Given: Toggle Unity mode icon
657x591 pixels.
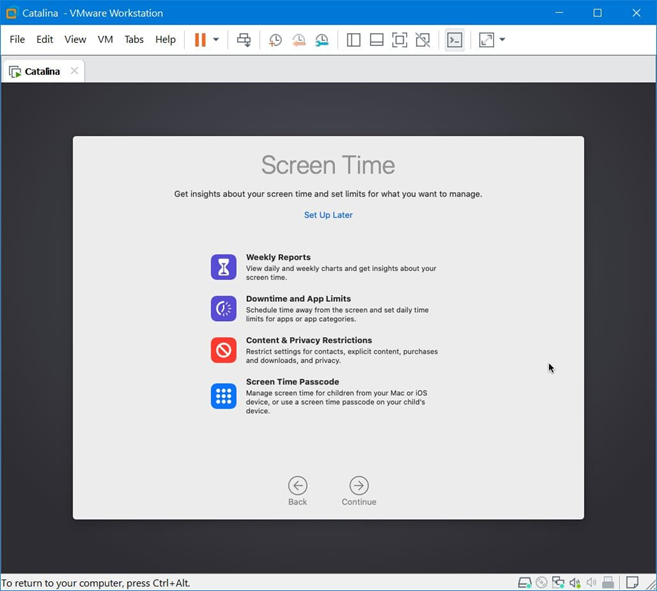Looking at the screenshot, I should click(423, 40).
